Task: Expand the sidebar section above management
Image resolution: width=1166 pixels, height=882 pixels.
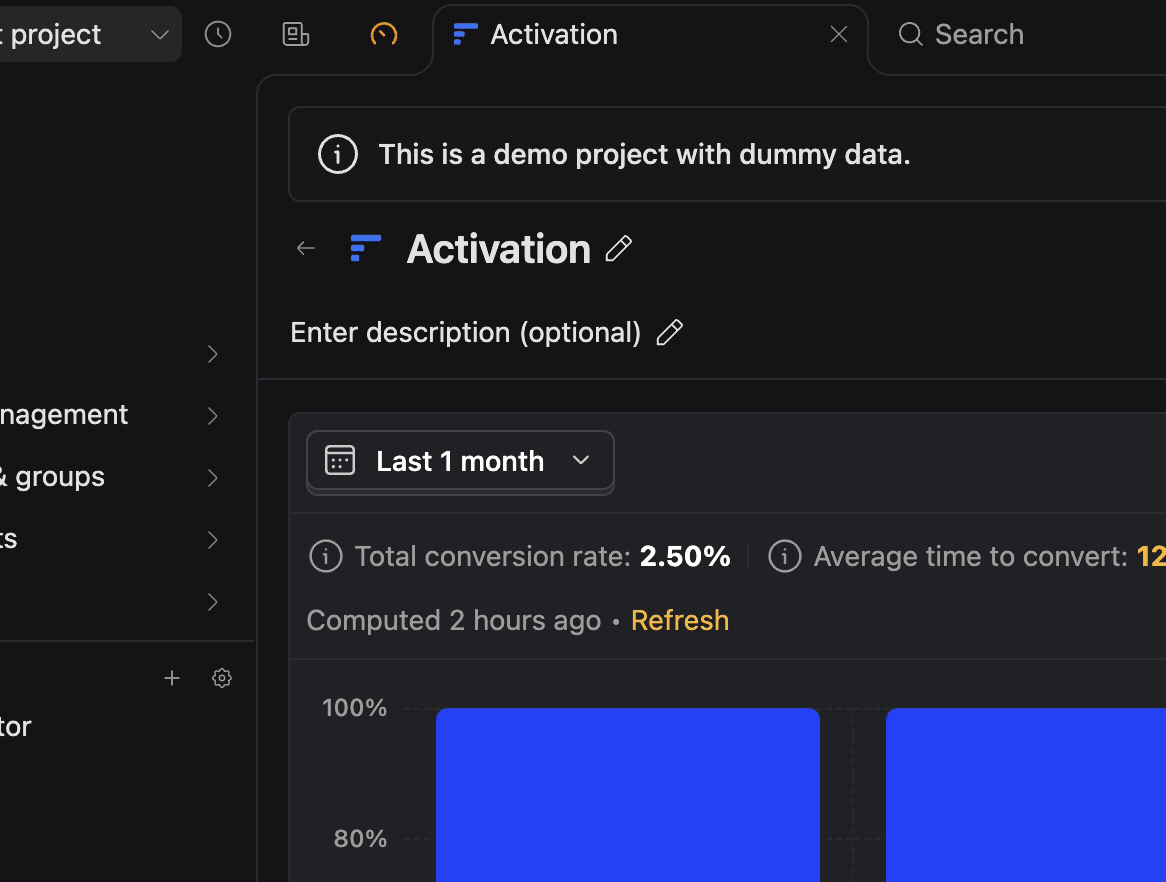Action: [213, 354]
